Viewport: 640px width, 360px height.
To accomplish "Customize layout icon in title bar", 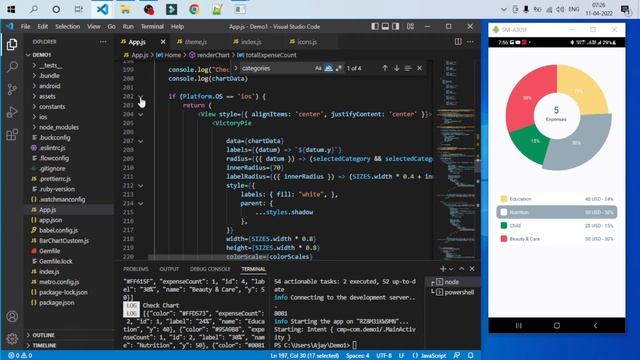I will tap(410, 27).
